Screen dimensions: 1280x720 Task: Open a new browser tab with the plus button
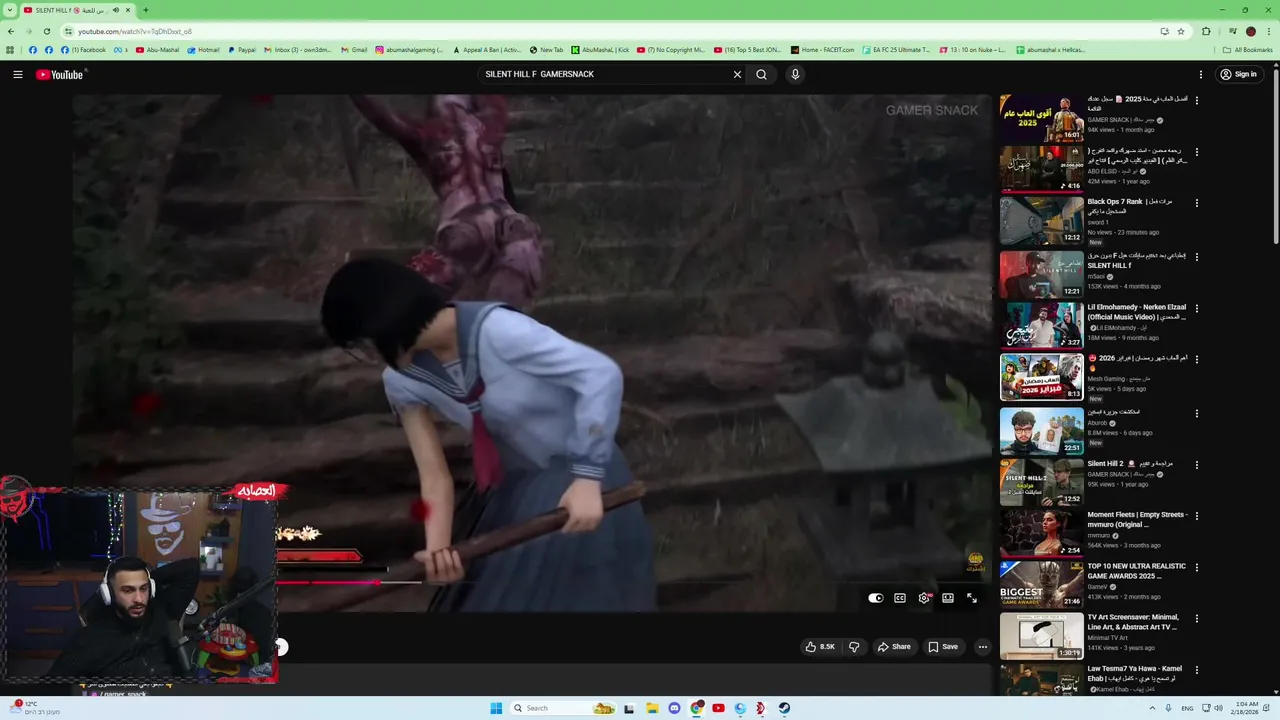click(x=146, y=10)
